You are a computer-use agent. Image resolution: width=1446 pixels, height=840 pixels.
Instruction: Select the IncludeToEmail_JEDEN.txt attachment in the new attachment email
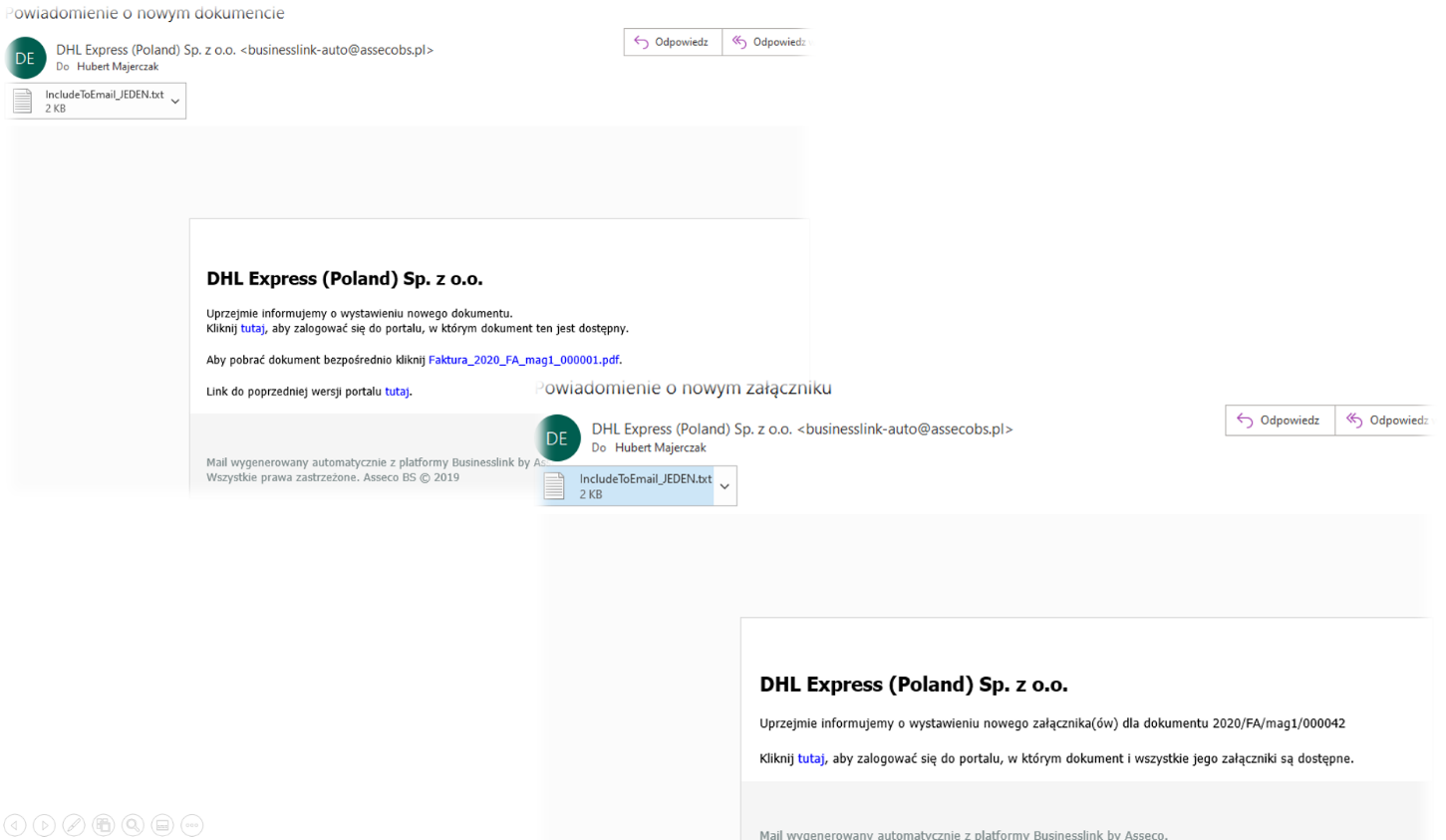[x=637, y=486]
